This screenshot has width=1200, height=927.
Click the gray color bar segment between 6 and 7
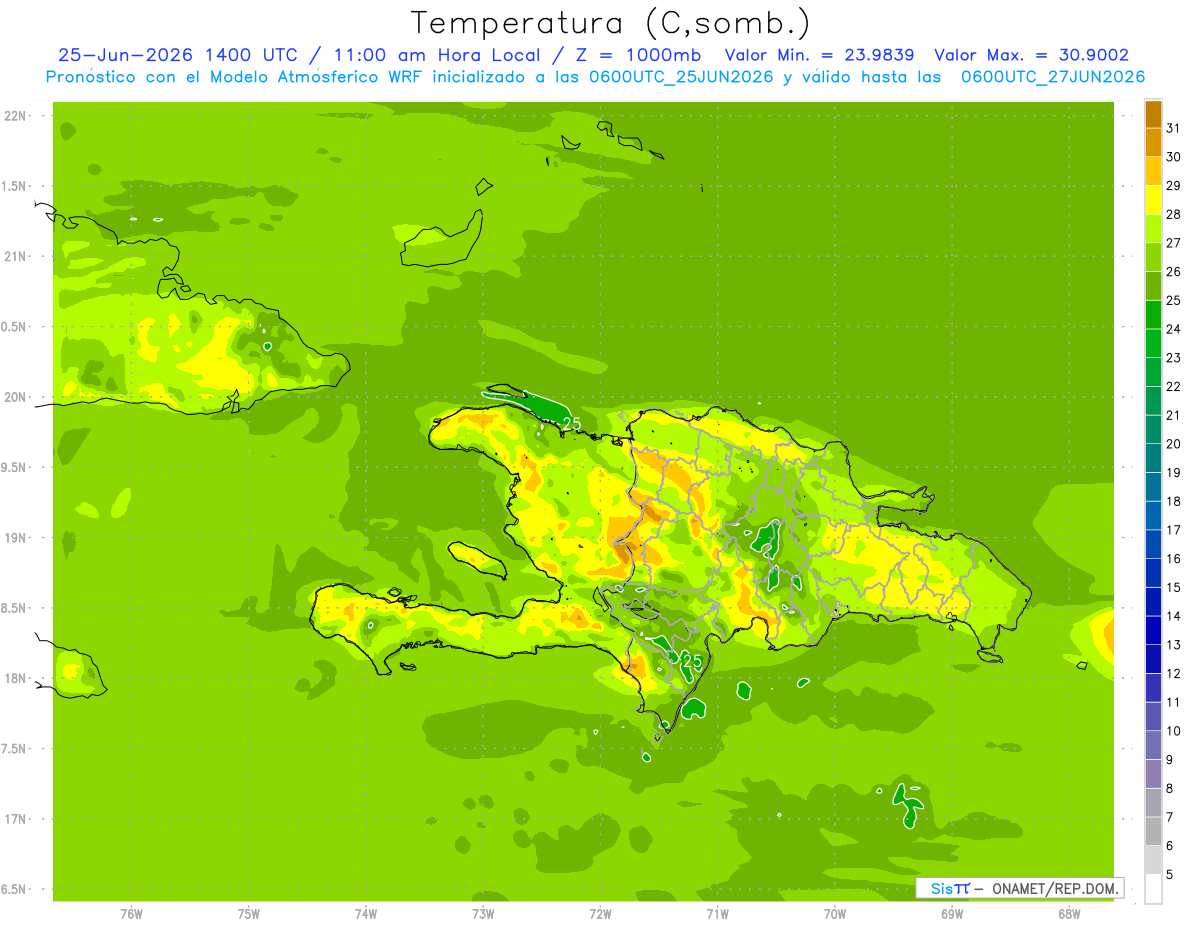(x=1153, y=832)
